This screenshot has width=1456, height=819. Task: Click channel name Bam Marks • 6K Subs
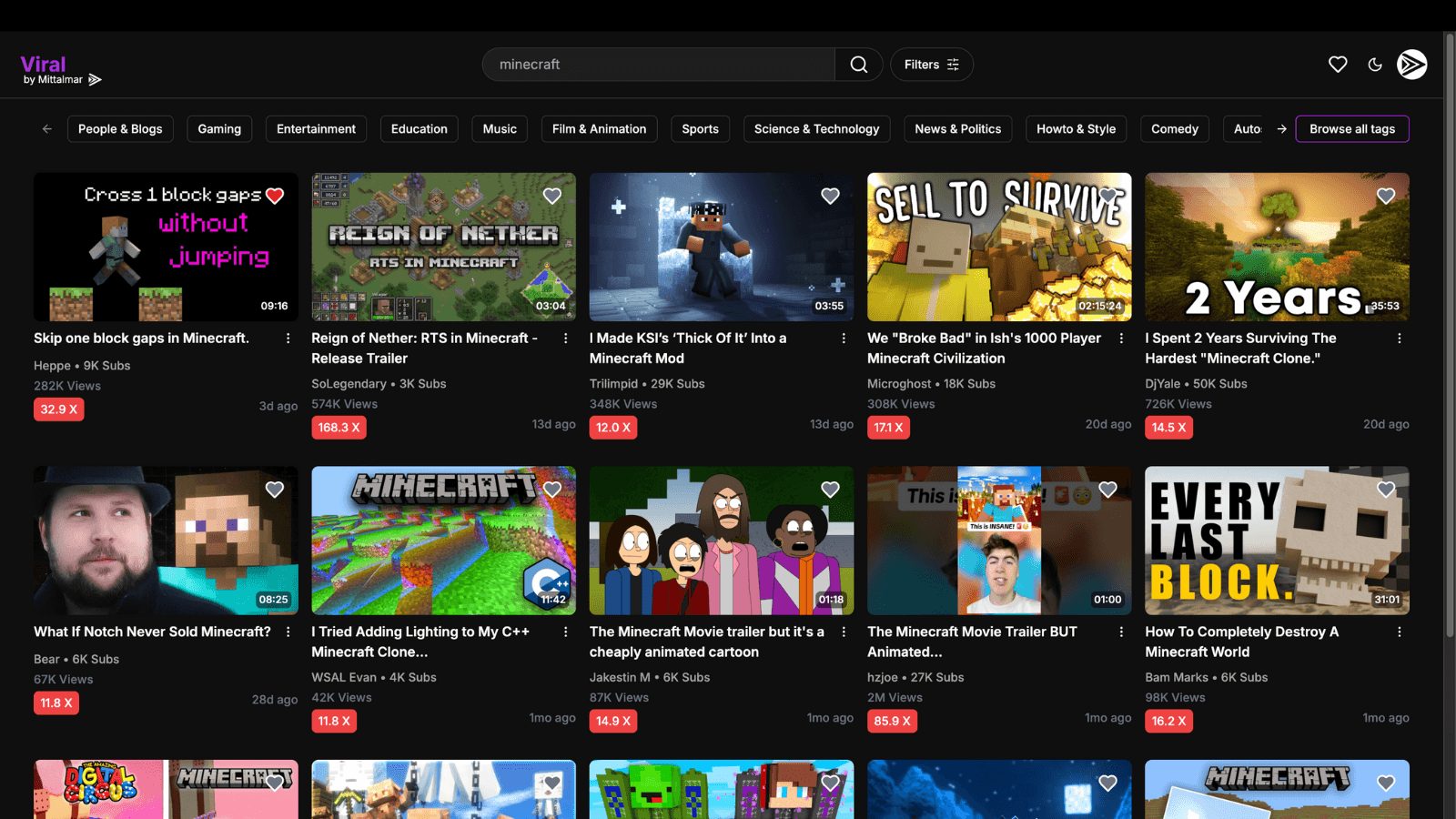[x=1206, y=677]
